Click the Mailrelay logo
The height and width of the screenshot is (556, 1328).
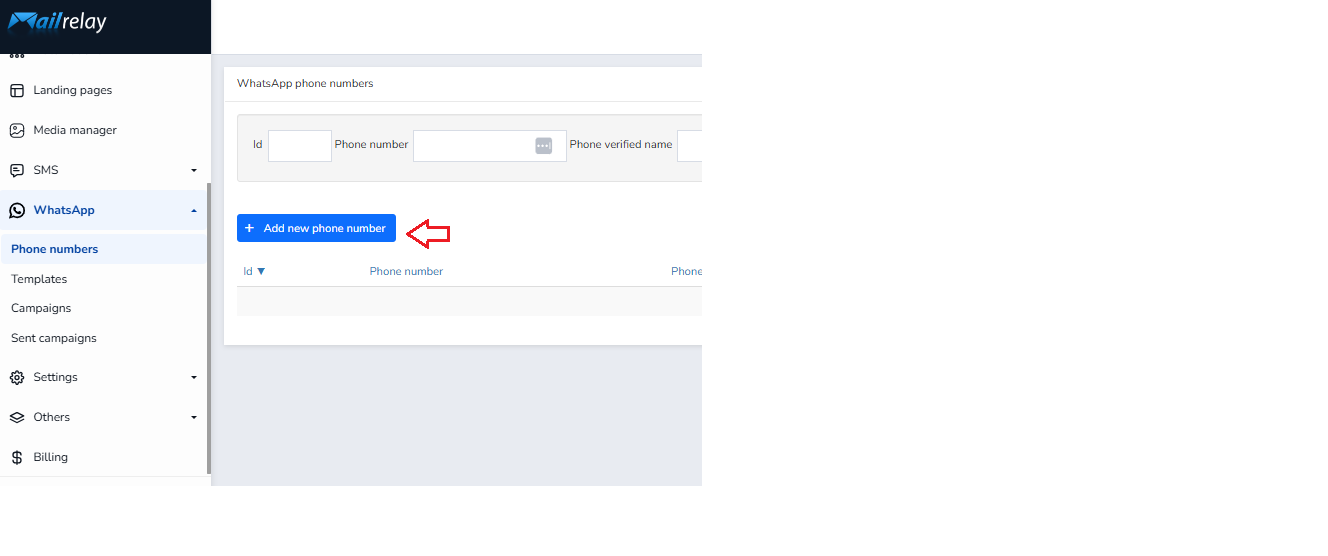coord(57,21)
